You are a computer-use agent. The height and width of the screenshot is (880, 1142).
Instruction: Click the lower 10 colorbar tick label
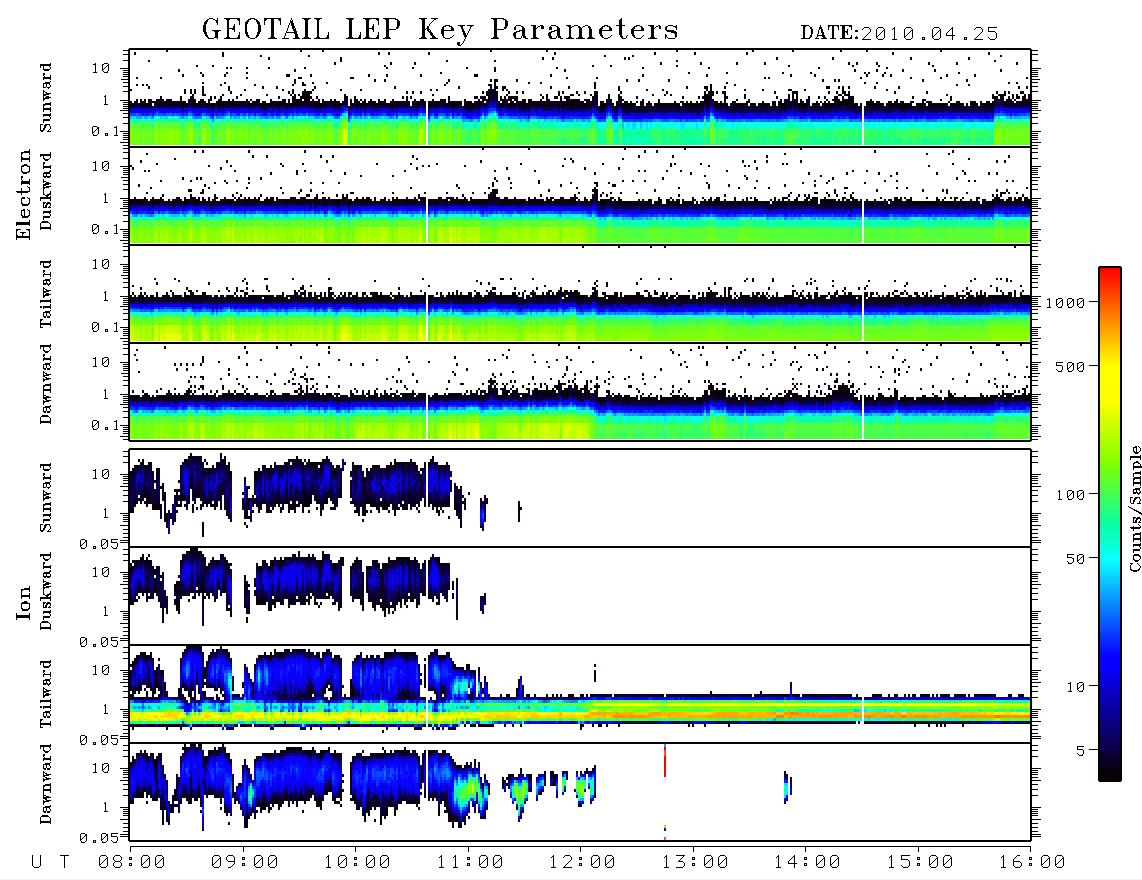pos(1075,687)
